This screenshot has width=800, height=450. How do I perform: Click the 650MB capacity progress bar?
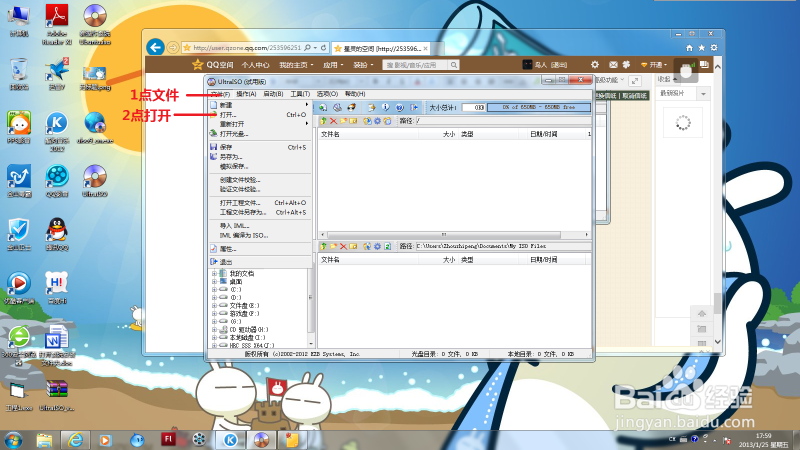539,107
